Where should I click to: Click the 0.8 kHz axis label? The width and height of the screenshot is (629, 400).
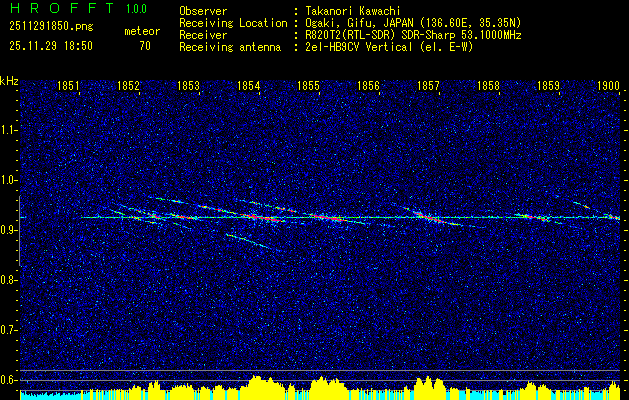pos(9,280)
